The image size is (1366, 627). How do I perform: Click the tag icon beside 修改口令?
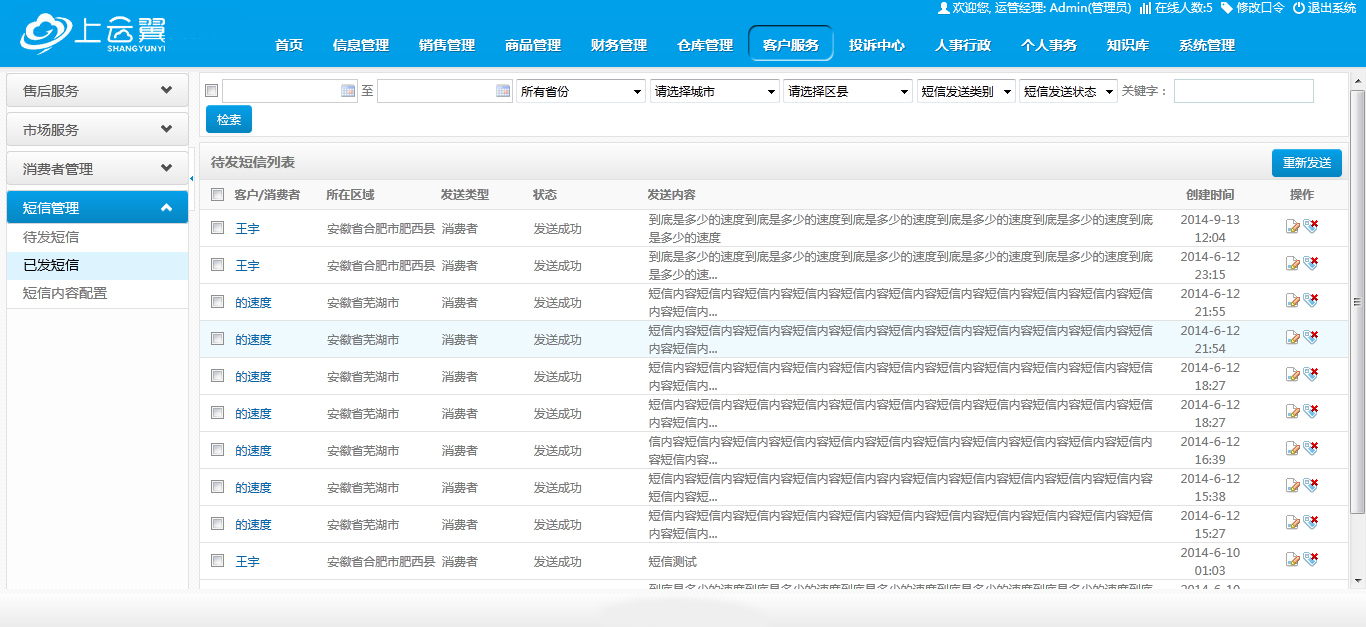click(x=1227, y=8)
